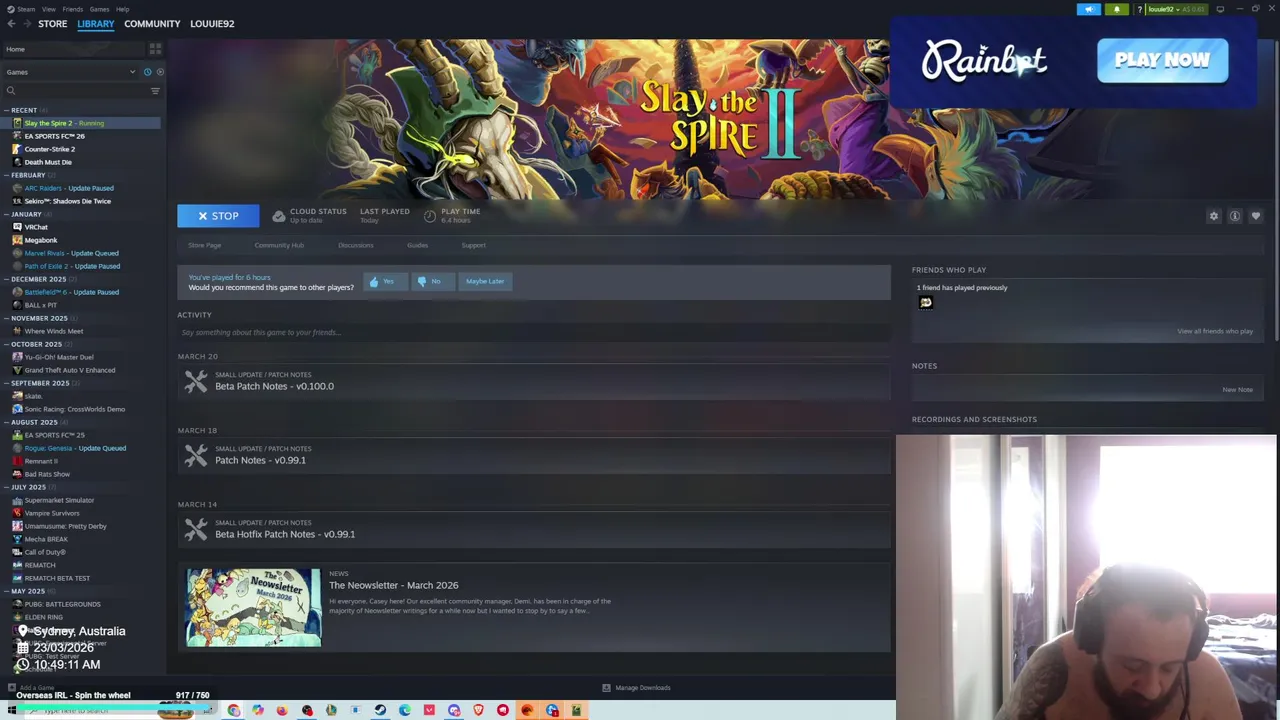The image size is (1280, 720).
Task: Switch to the COMMUNITY tab
Action: click(x=152, y=24)
